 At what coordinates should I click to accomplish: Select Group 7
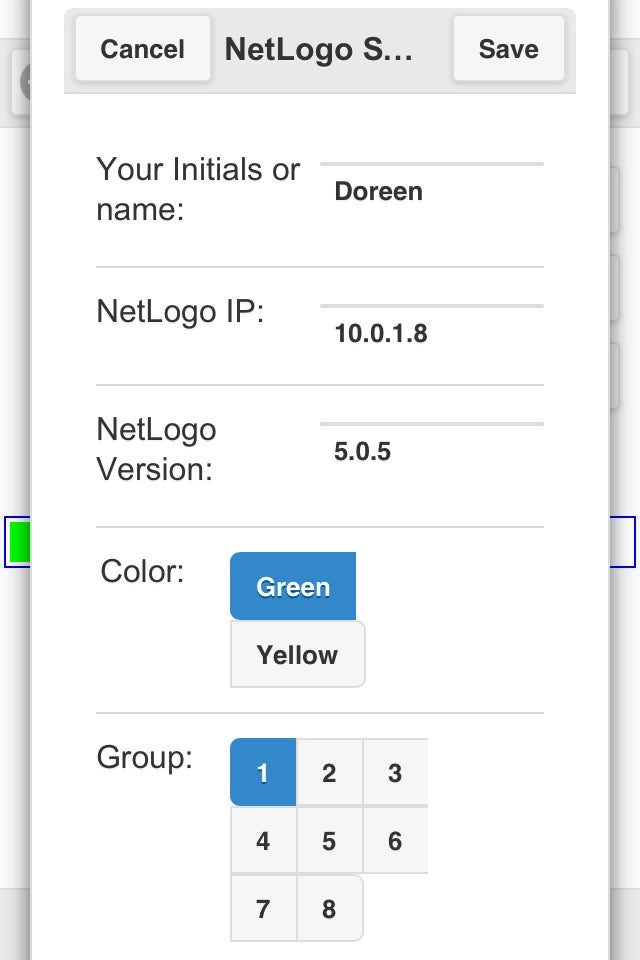262,908
